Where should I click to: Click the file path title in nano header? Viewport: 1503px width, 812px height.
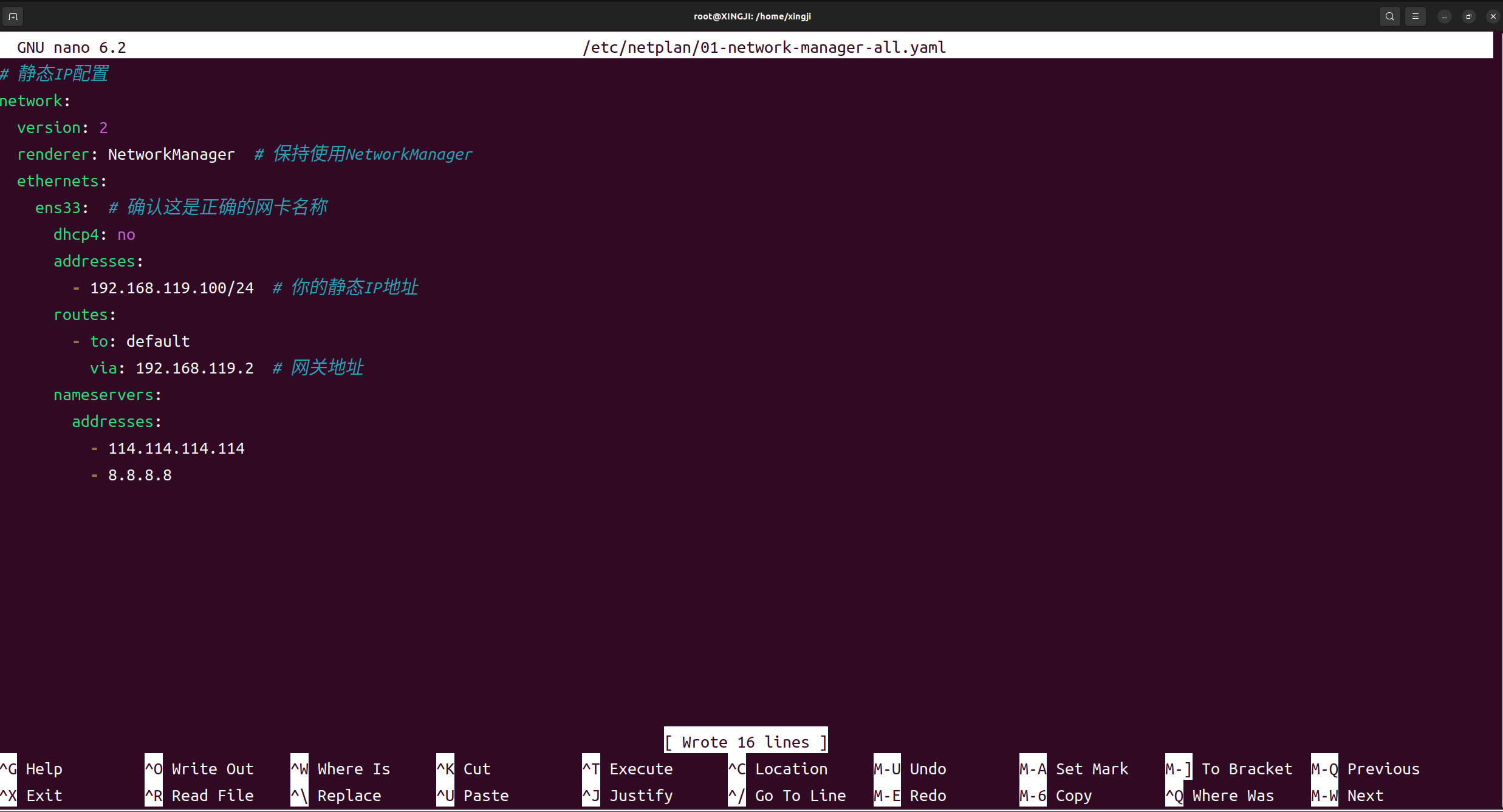(x=764, y=47)
